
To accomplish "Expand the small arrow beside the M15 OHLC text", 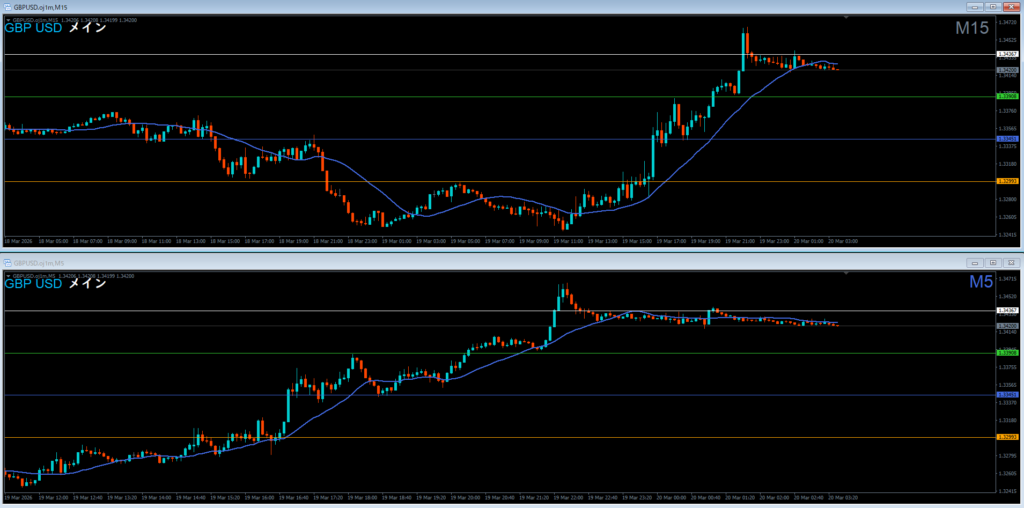I will (x=7, y=19).
